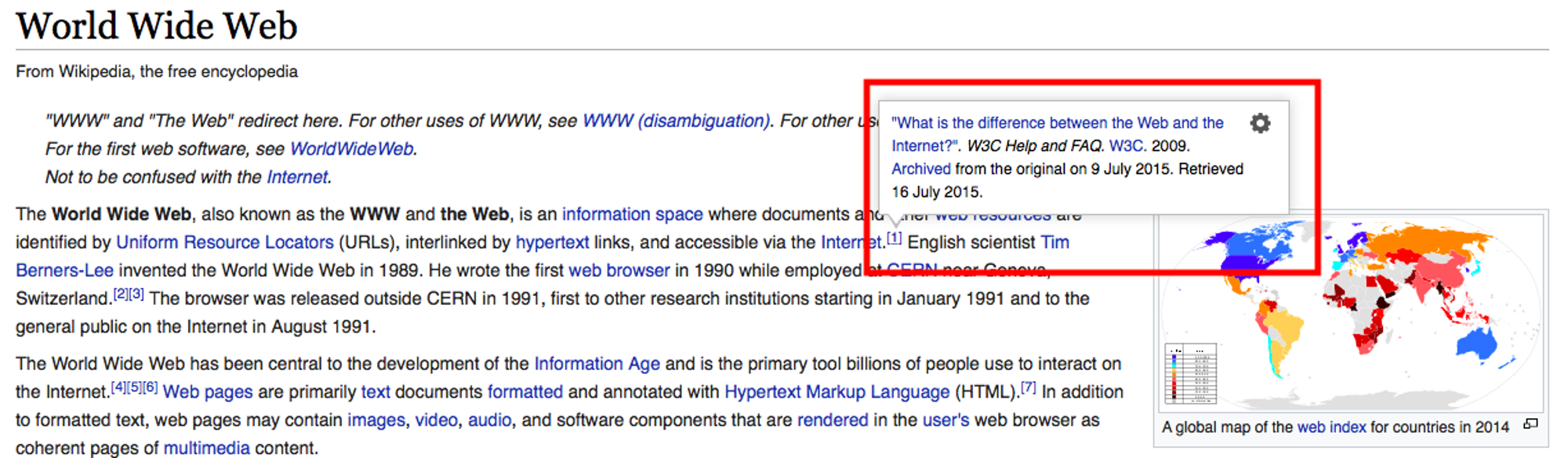The width and height of the screenshot is (1568, 458).
Task: Open the text link
Action: pyautogui.click(x=376, y=392)
